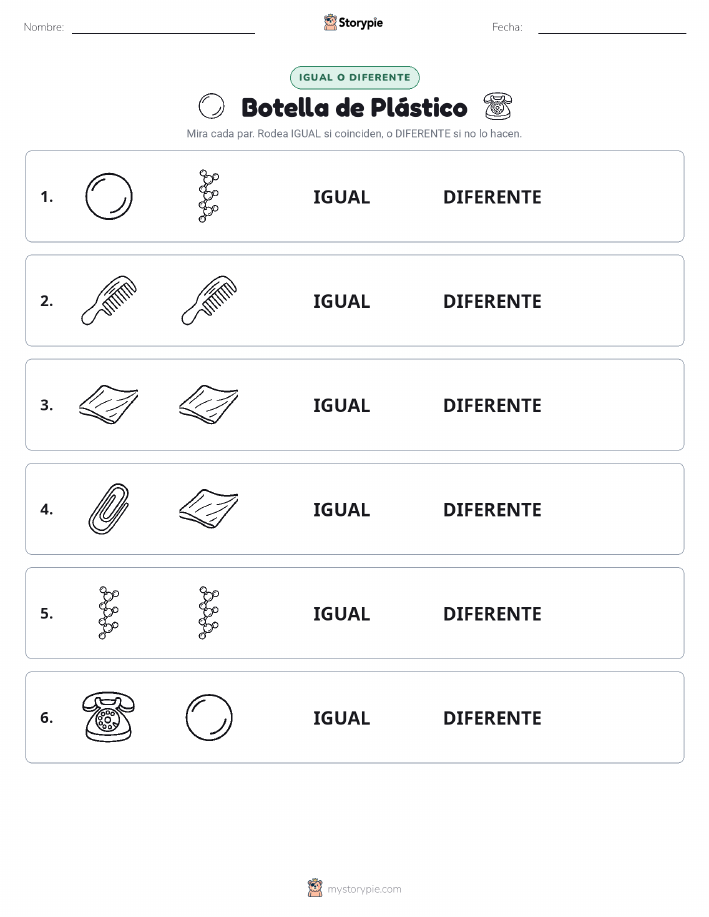
Task: Click the paperclip icon in row 4
Action: coord(109,509)
